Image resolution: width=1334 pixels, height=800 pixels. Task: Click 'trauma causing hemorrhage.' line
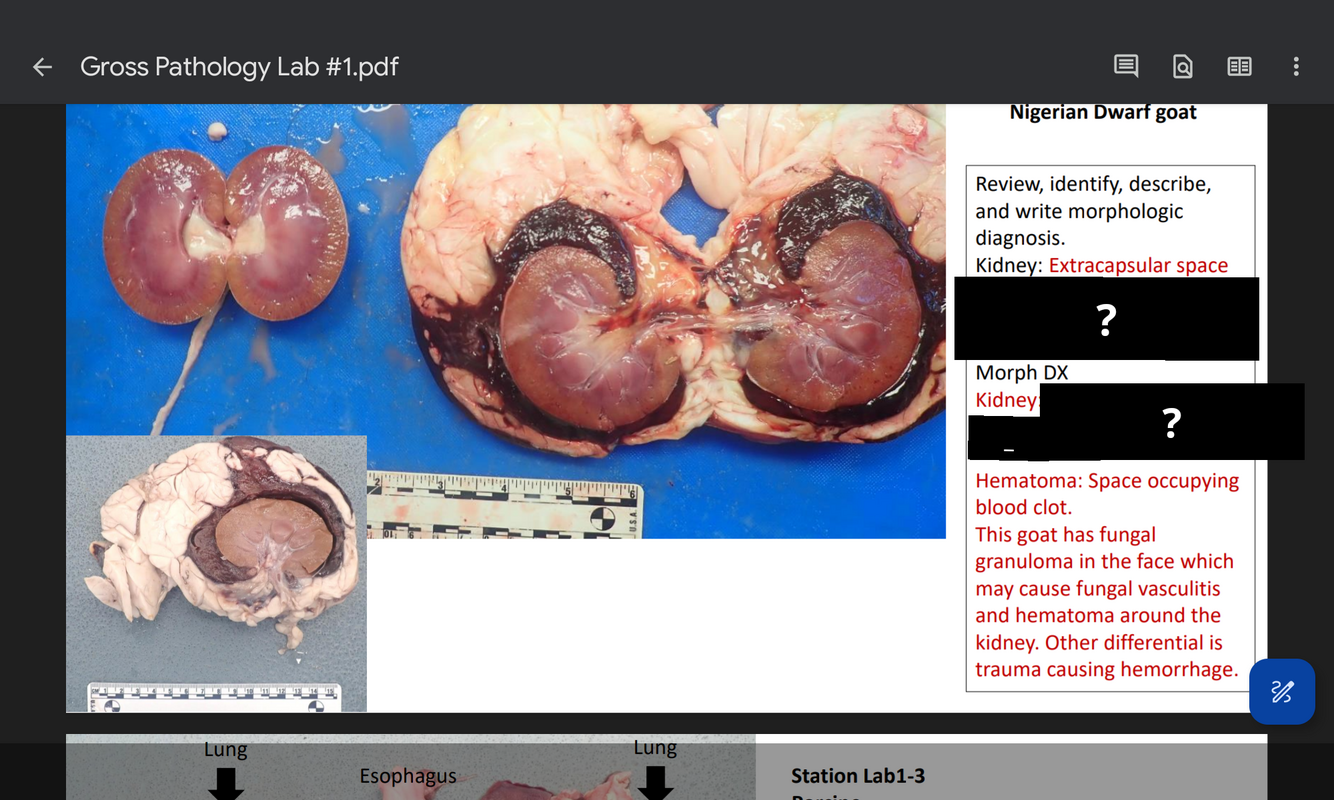point(1106,670)
